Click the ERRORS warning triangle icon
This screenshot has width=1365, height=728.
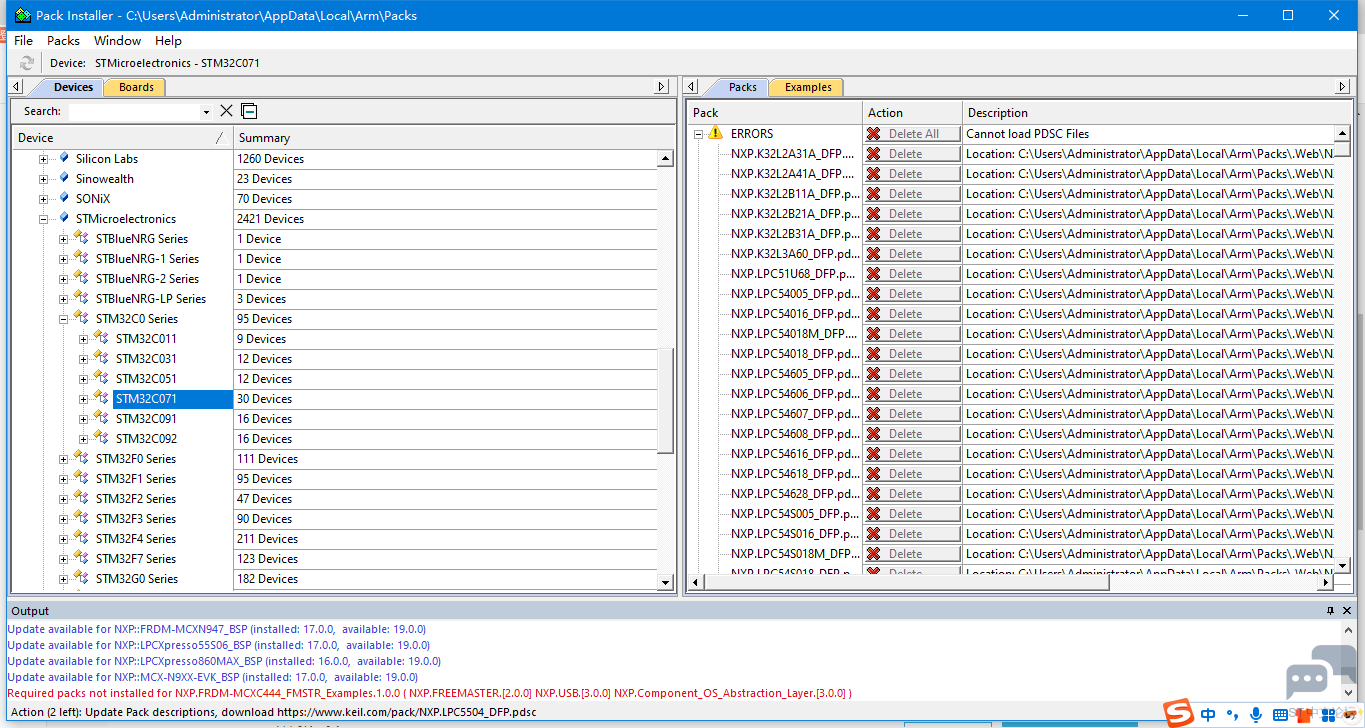point(715,133)
